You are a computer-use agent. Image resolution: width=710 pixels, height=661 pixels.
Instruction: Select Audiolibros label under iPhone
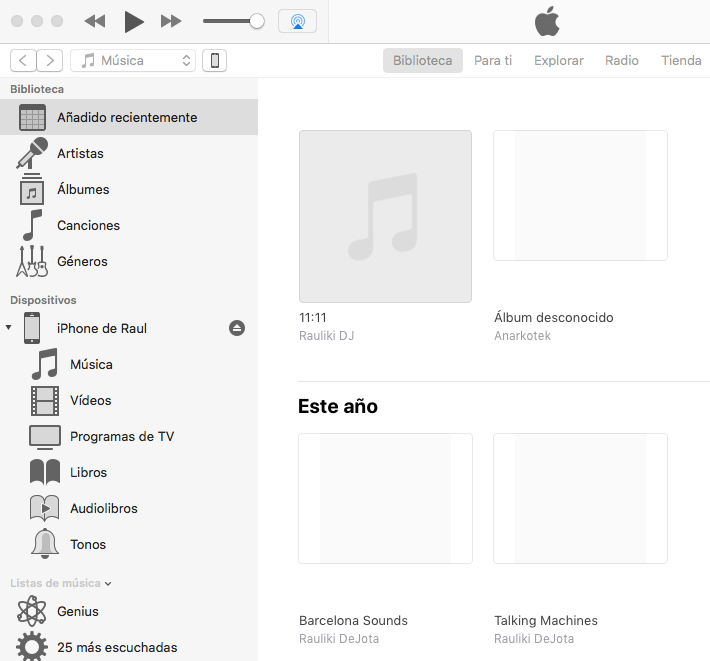(104, 508)
